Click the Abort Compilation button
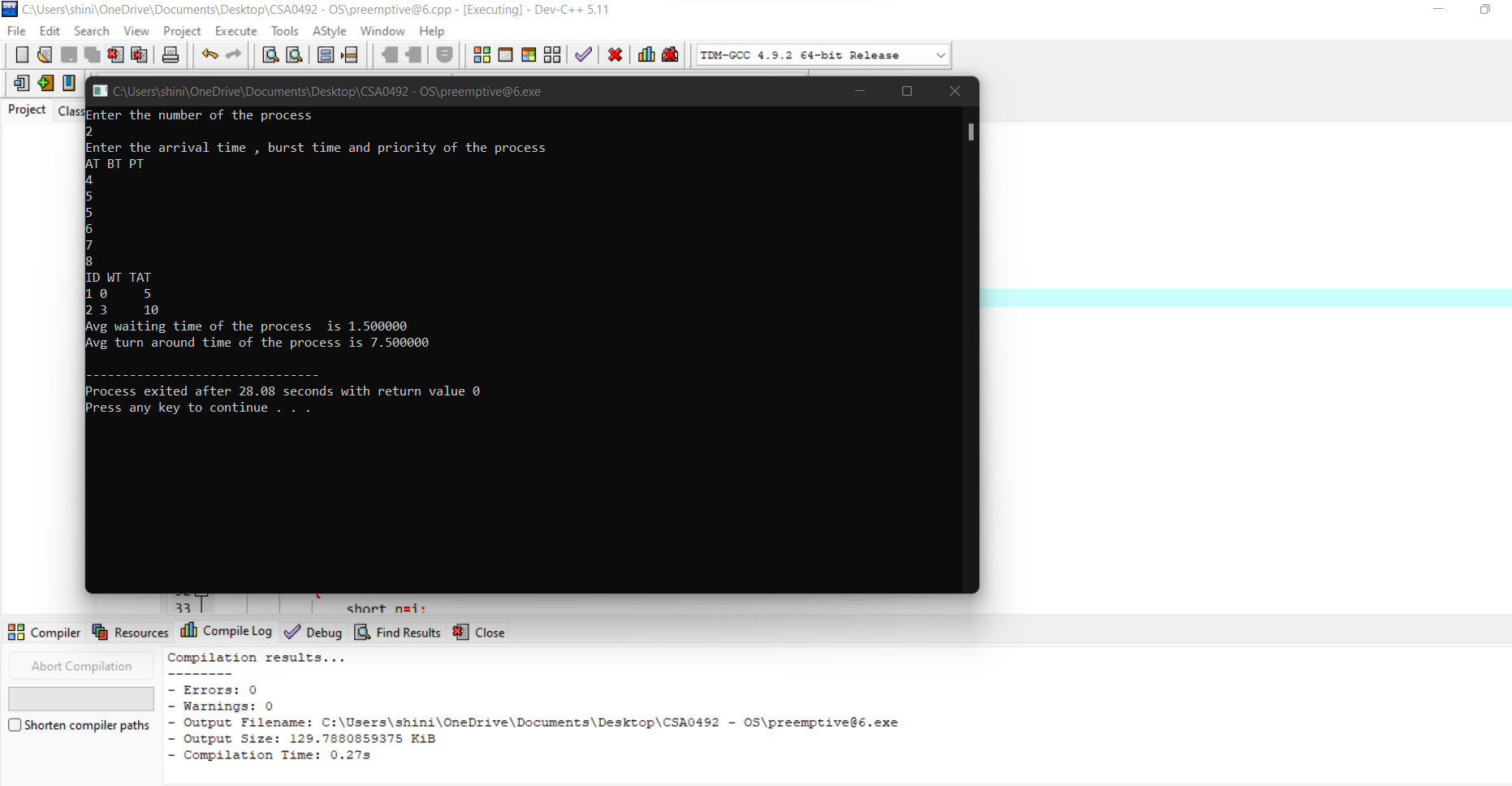Viewport: 1512px width, 786px height. point(80,665)
